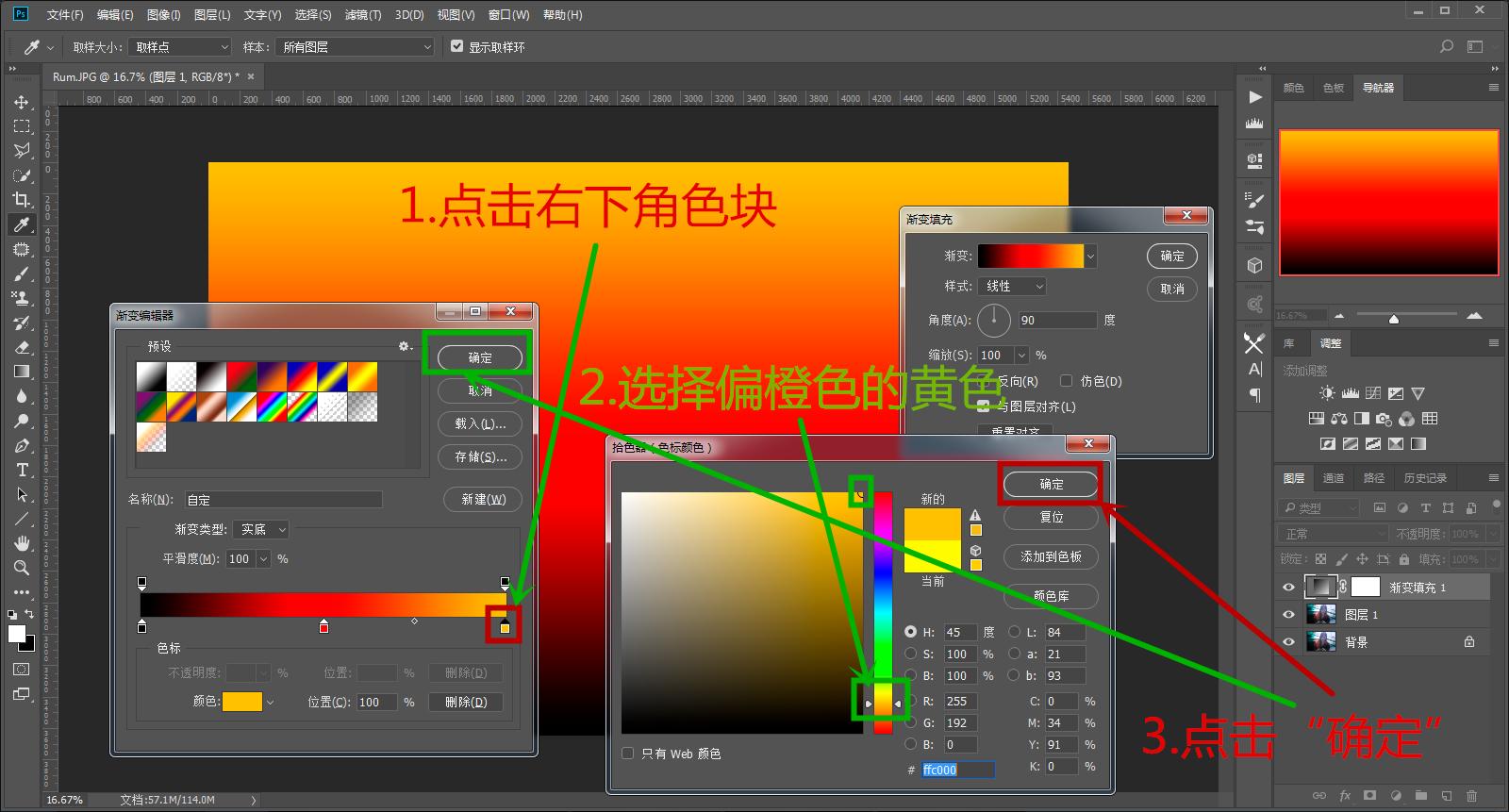Select the S radio button in color picker

click(x=911, y=654)
